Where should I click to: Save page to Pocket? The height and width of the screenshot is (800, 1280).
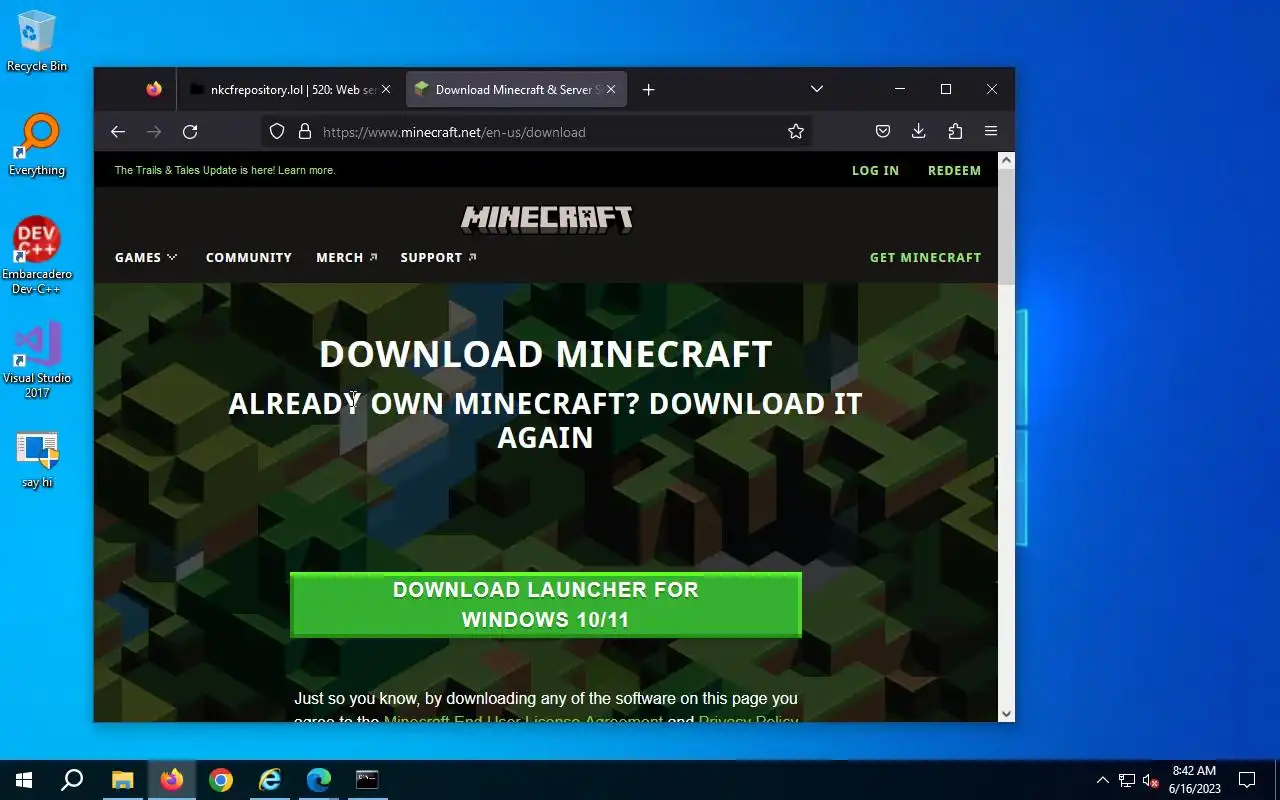pyautogui.click(x=883, y=132)
